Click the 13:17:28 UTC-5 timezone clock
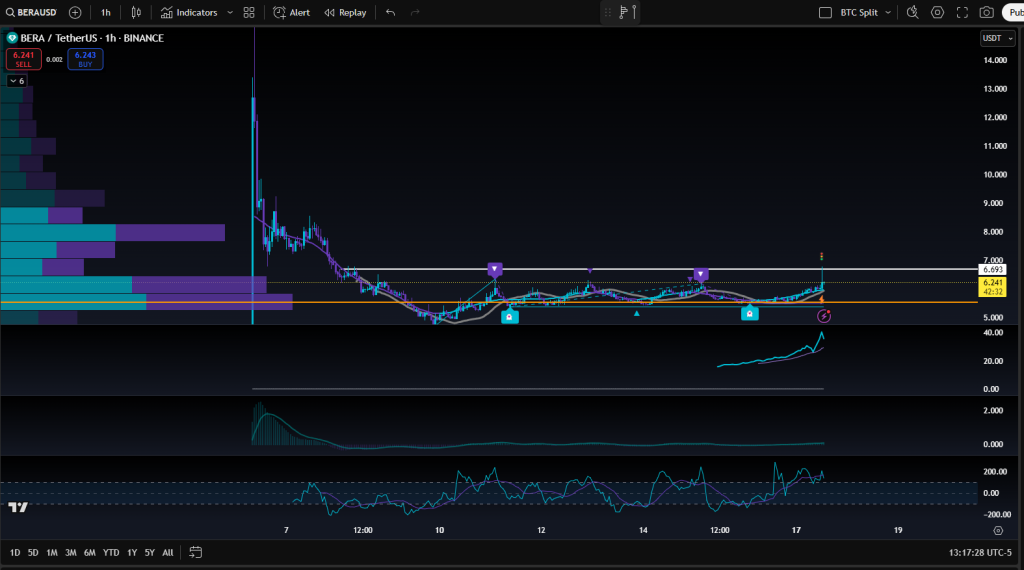The image size is (1024, 570). pyautogui.click(x=980, y=552)
